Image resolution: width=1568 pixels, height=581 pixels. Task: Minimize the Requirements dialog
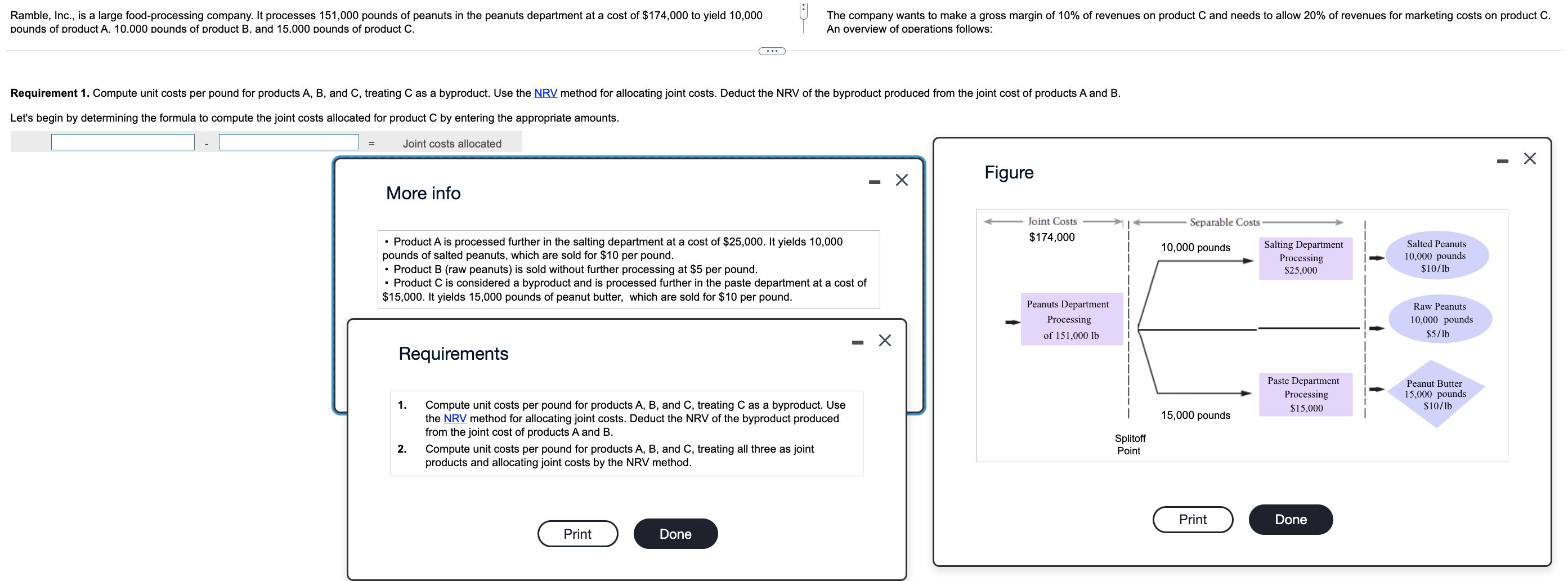(858, 342)
